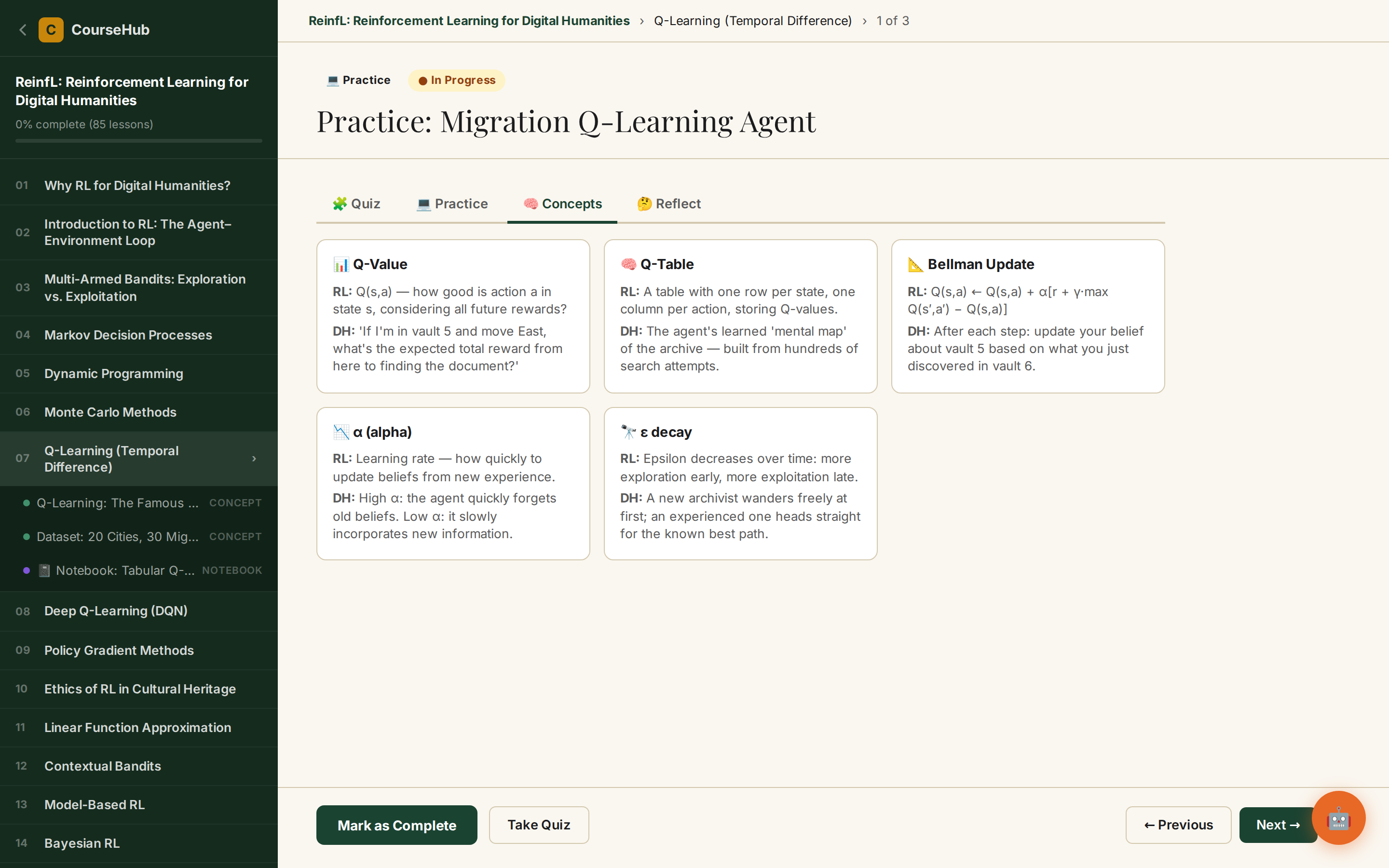Viewport: 1389px width, 868px height.
Task: Open ReinfL course breadcrumb link
Action: click(469, 21)
